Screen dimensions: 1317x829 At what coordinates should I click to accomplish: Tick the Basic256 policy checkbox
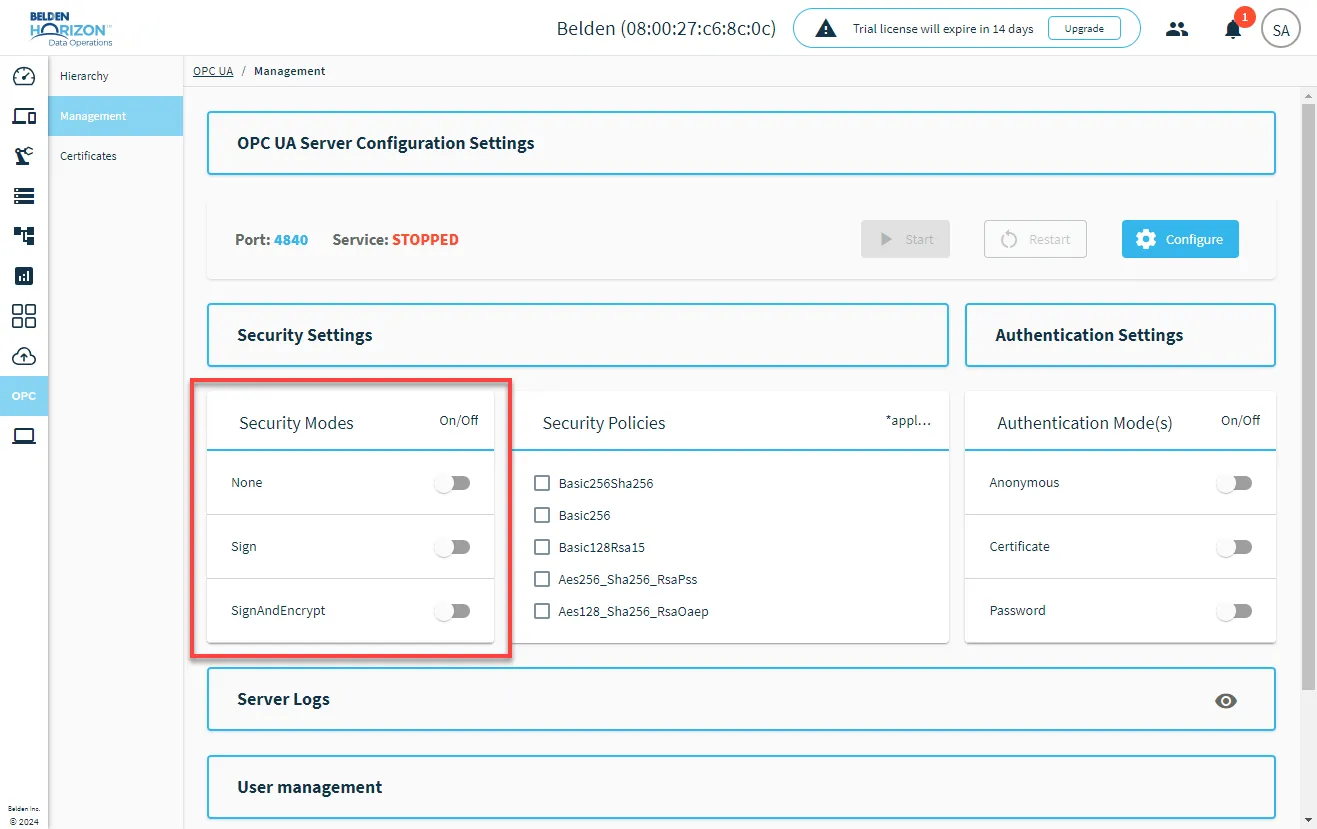pos(542,515)
